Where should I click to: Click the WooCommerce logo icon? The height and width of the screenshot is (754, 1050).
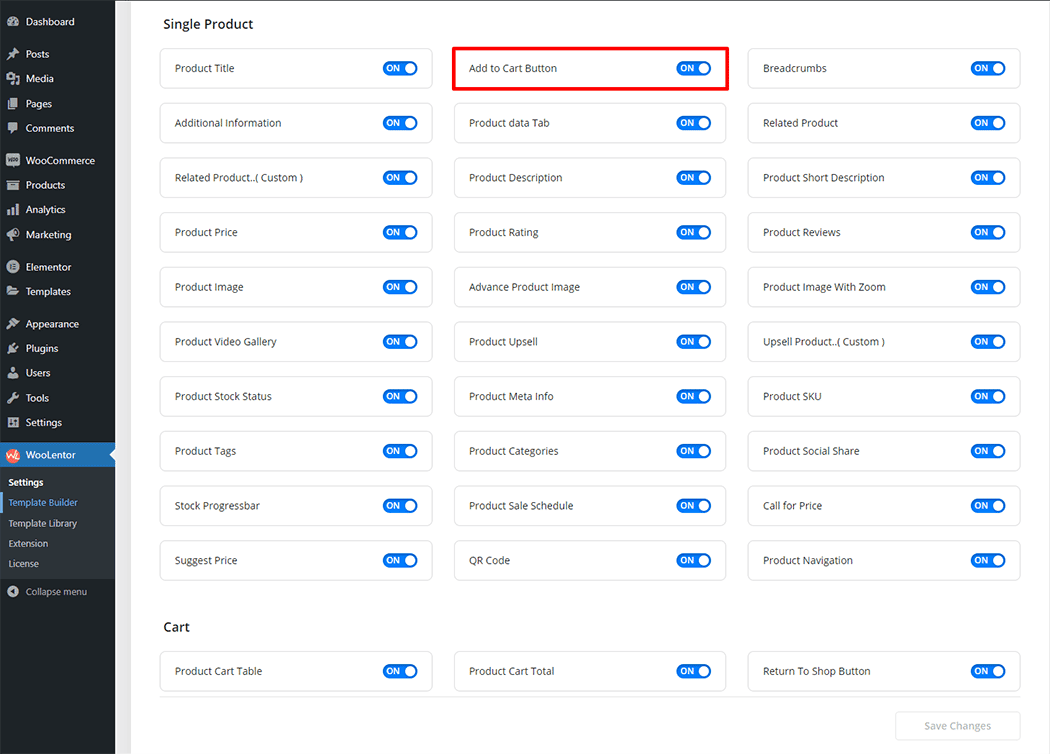(x=12, y=160)
